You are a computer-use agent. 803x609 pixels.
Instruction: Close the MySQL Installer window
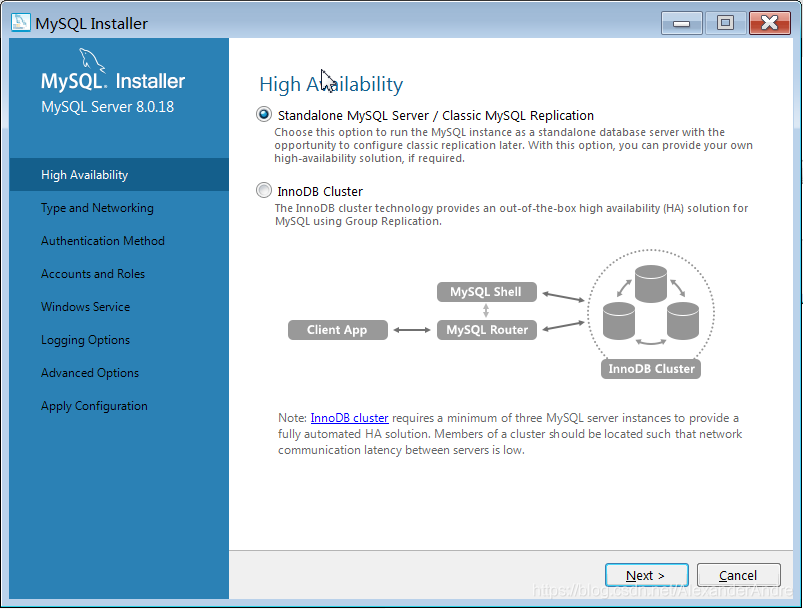[769, 23]
